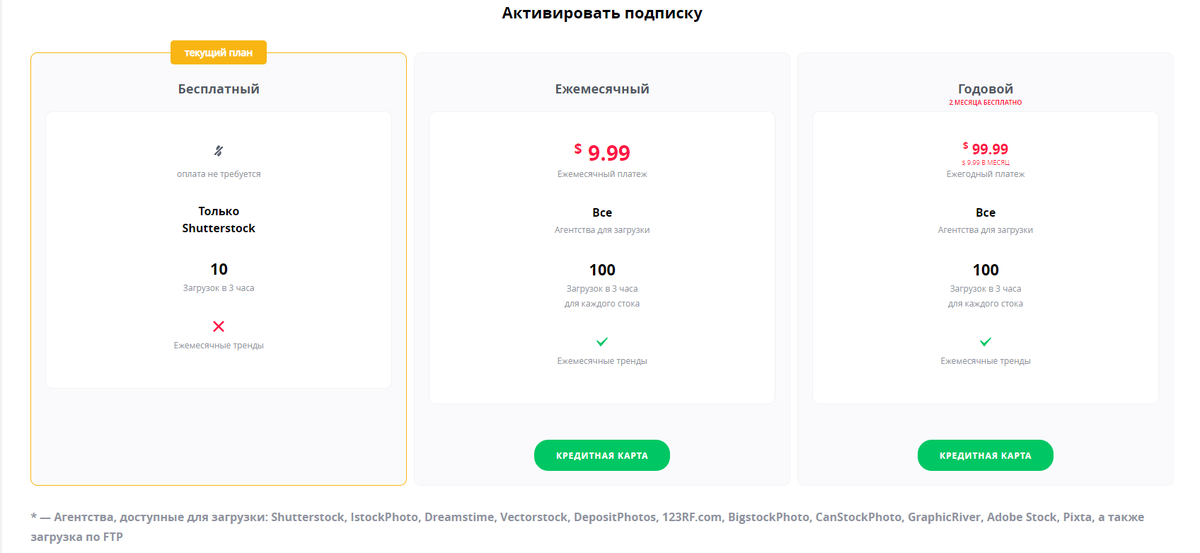Click the 'текущий план' badge

[x=219, y=52]
